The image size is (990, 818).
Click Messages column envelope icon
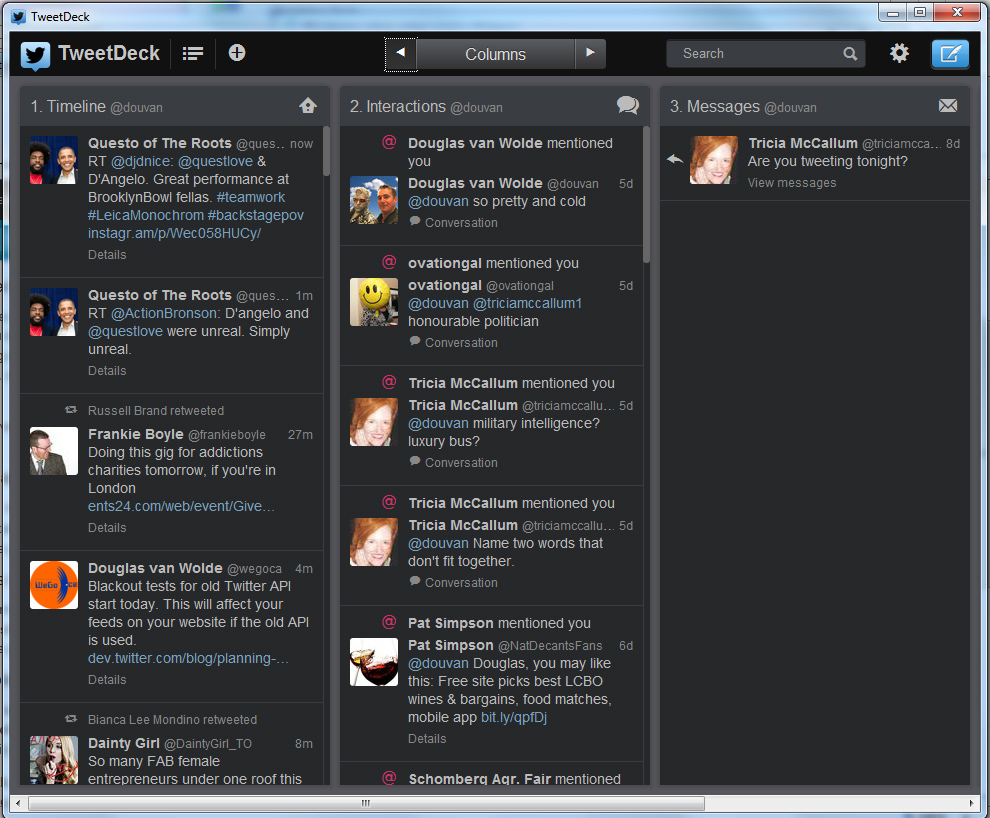(948, 105)
